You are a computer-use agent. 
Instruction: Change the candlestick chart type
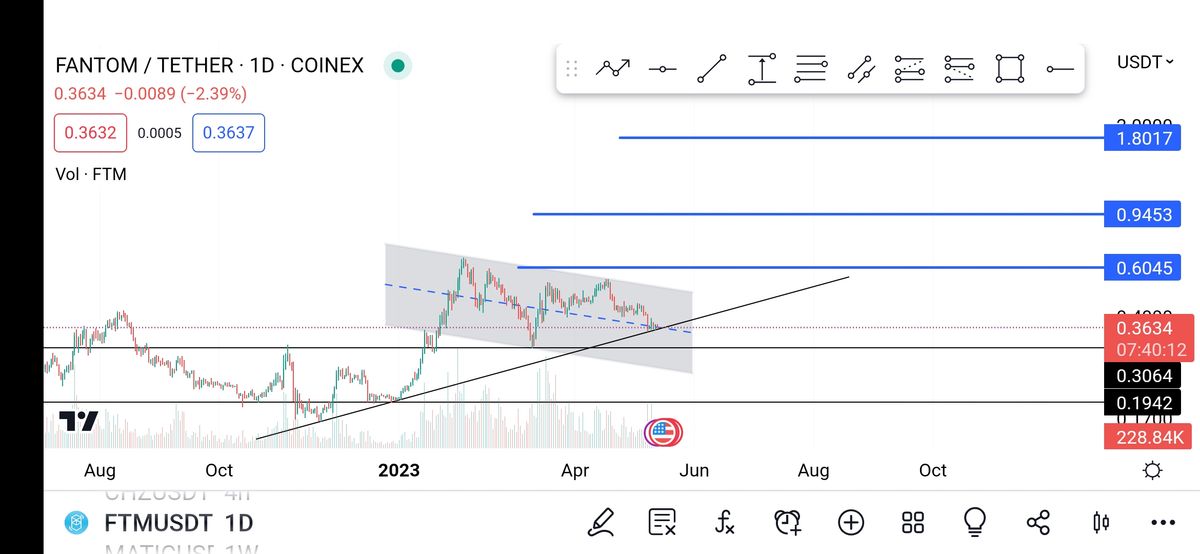(x=1101, y=522)
